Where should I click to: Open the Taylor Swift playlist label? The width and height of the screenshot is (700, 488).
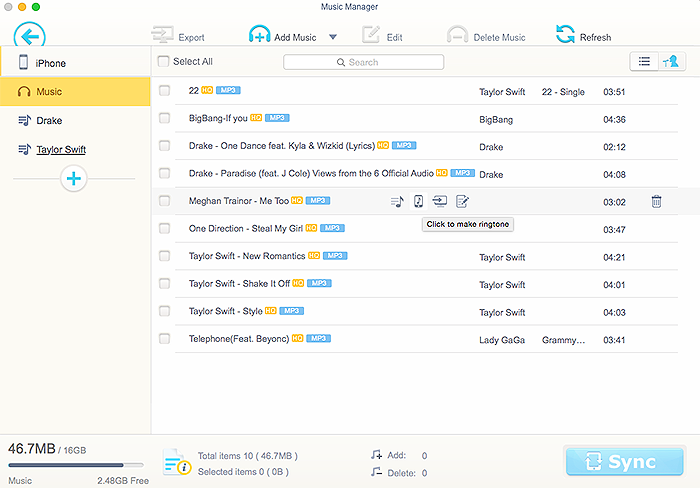point(61,150)
